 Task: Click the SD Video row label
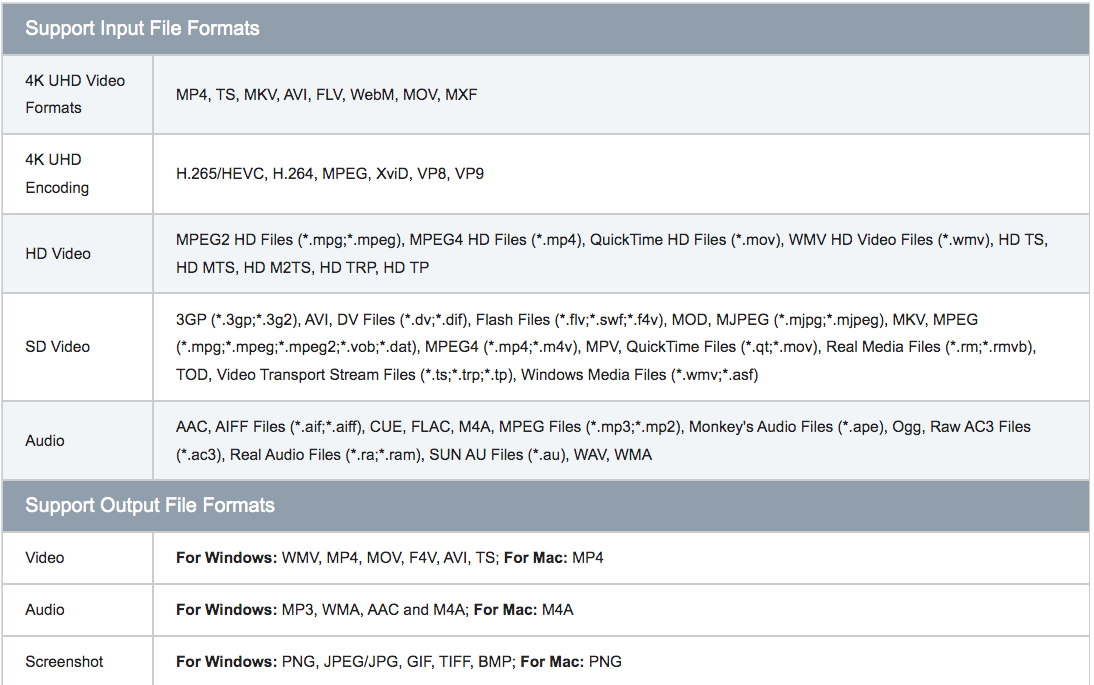point(58,347)
